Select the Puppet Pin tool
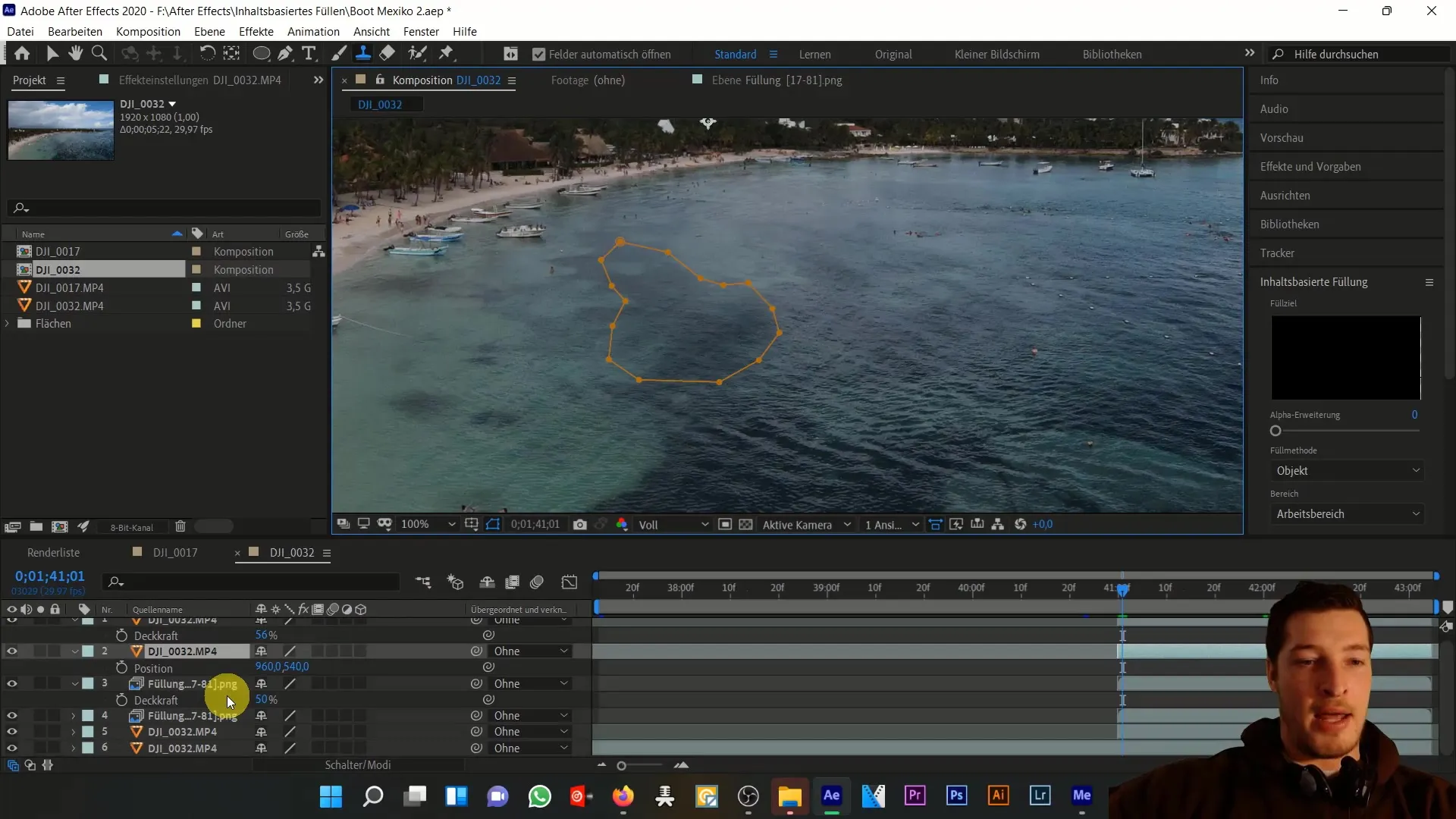 click(446, 54)
